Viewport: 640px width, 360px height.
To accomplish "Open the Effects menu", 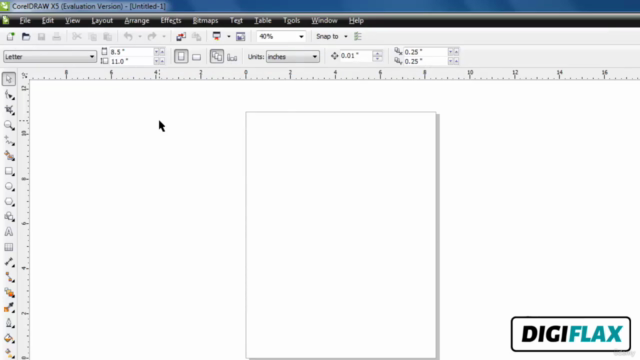I will 171,20.
